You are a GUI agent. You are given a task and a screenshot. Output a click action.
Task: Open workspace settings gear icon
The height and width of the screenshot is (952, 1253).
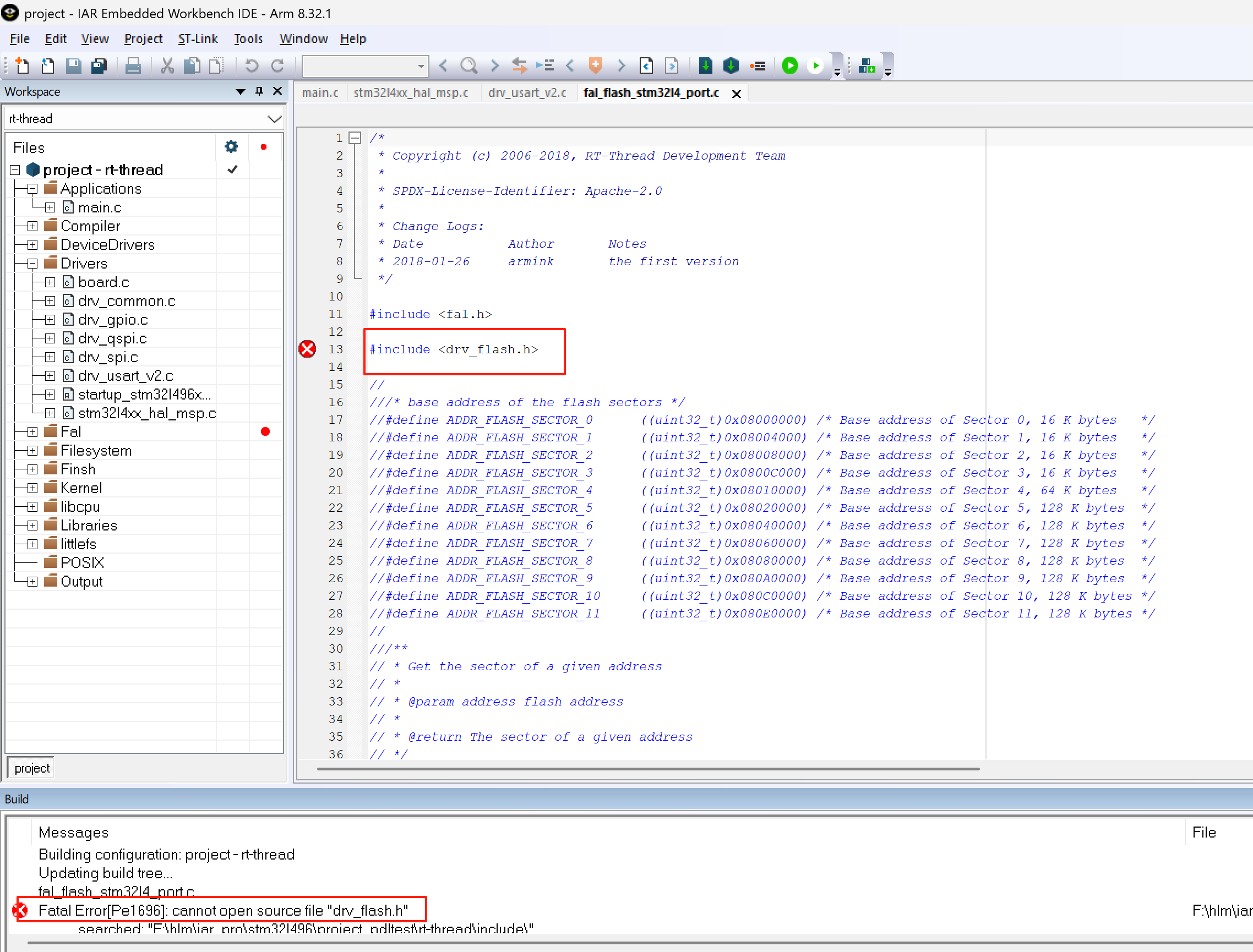point(231,147)
